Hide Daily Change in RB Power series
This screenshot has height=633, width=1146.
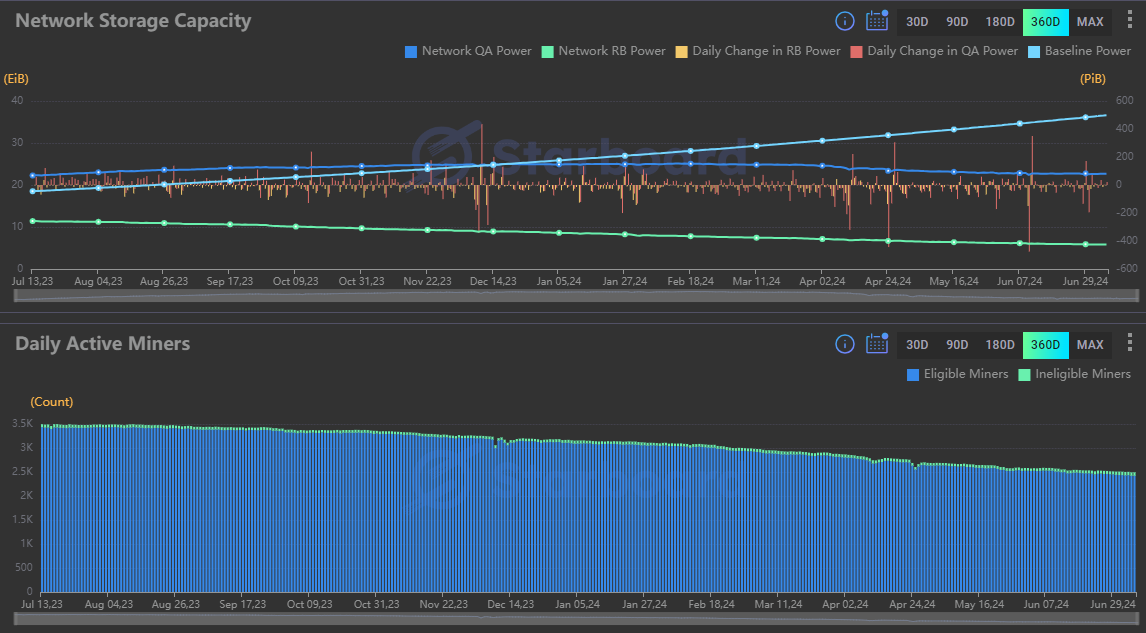(x=758, y=51)
